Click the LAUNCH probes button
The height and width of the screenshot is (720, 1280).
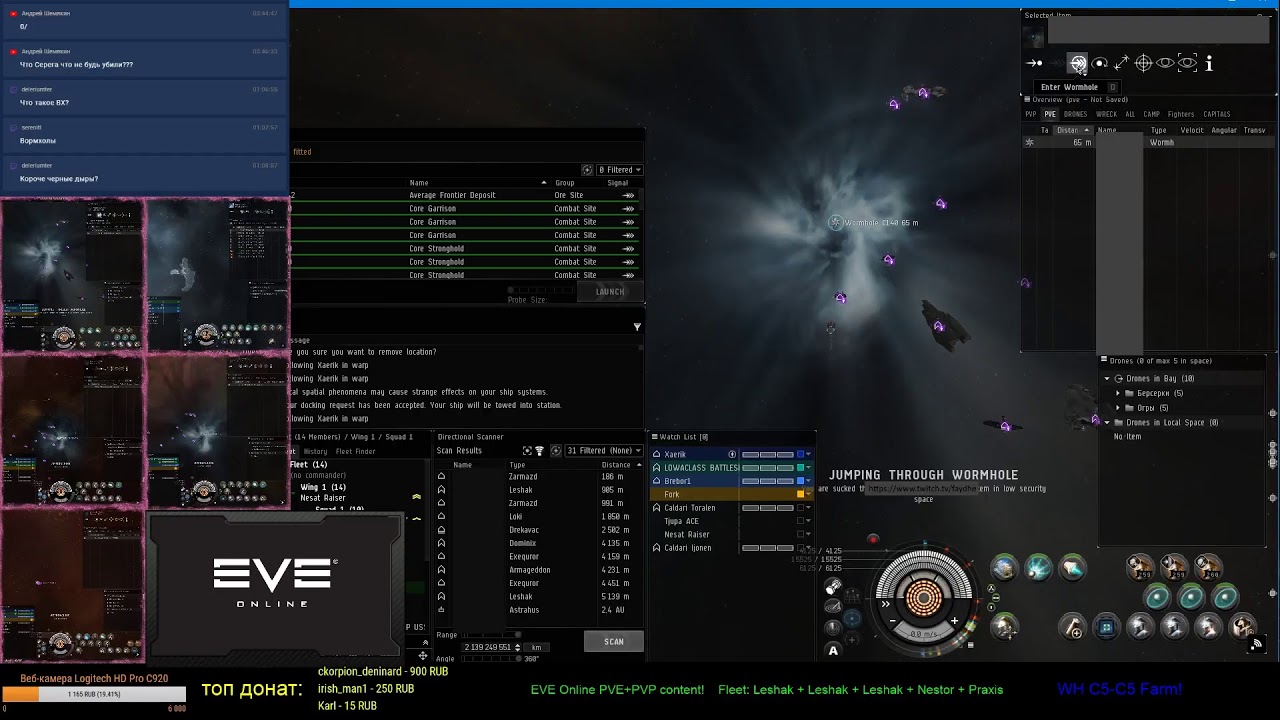[x=610, y=291]
